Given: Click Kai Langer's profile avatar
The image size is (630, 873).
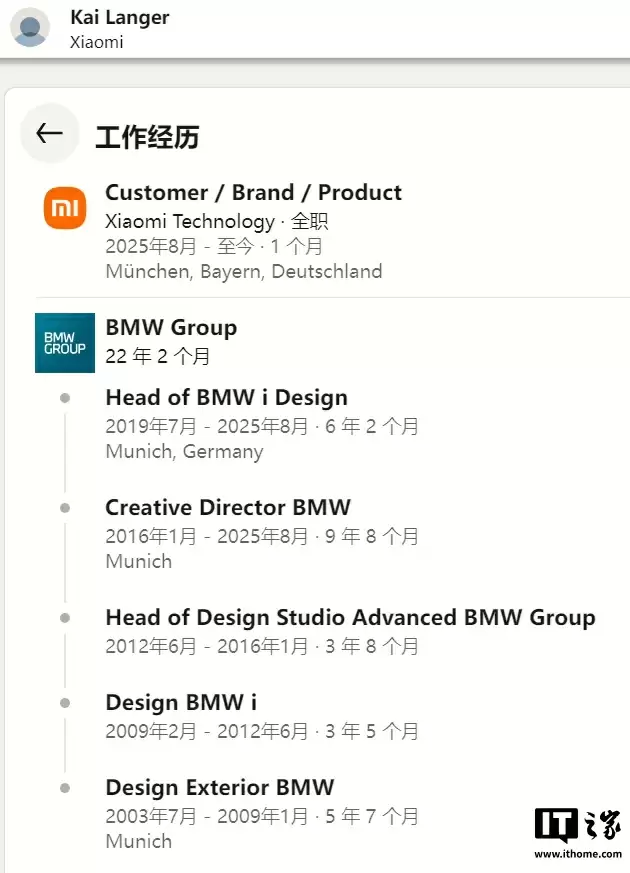Looking at the screenshot, I should 30,27.
